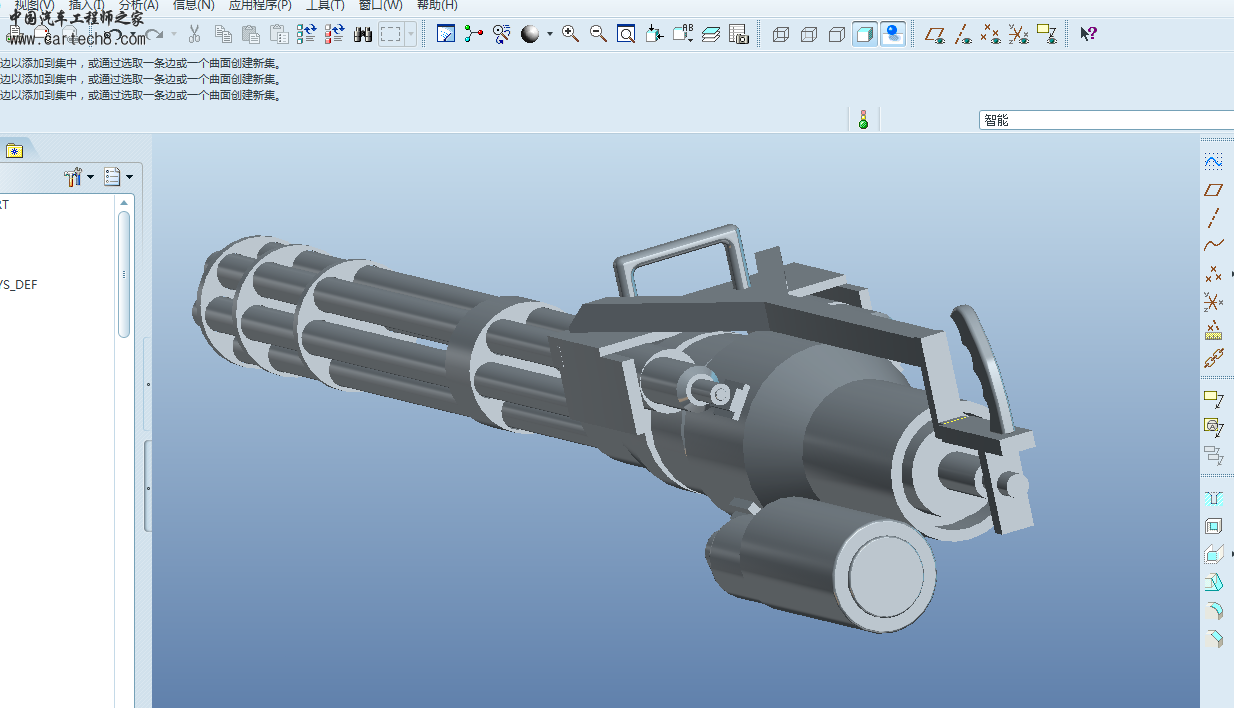Click the regeneration status traffic light
The image size is (1234, 708).
(x=863, y=120)
